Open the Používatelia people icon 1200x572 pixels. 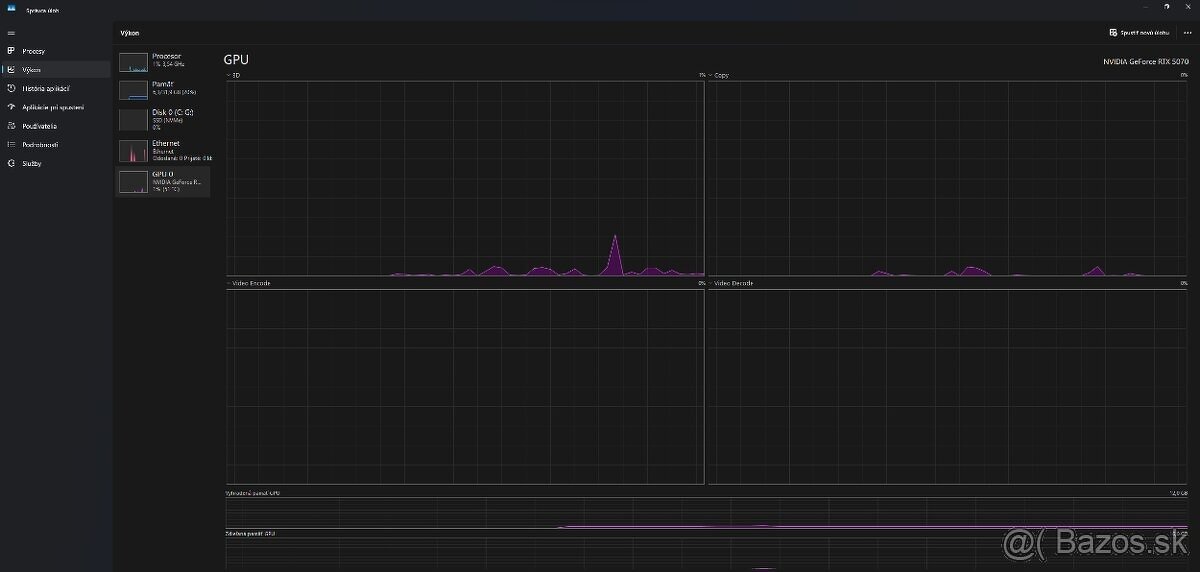coord(11,126)
